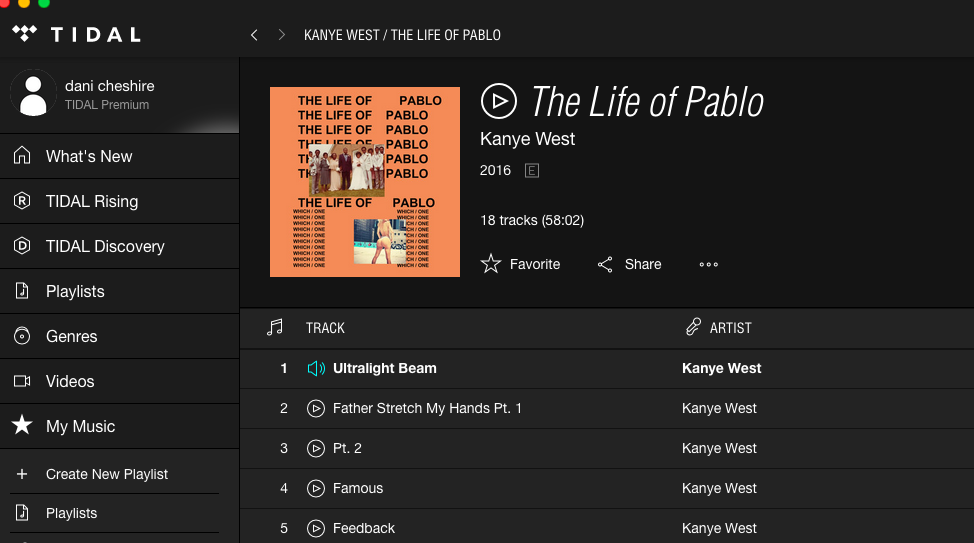Click the Share icon
The height and width of the screenshot is (543, 974).
pos(605,265)
